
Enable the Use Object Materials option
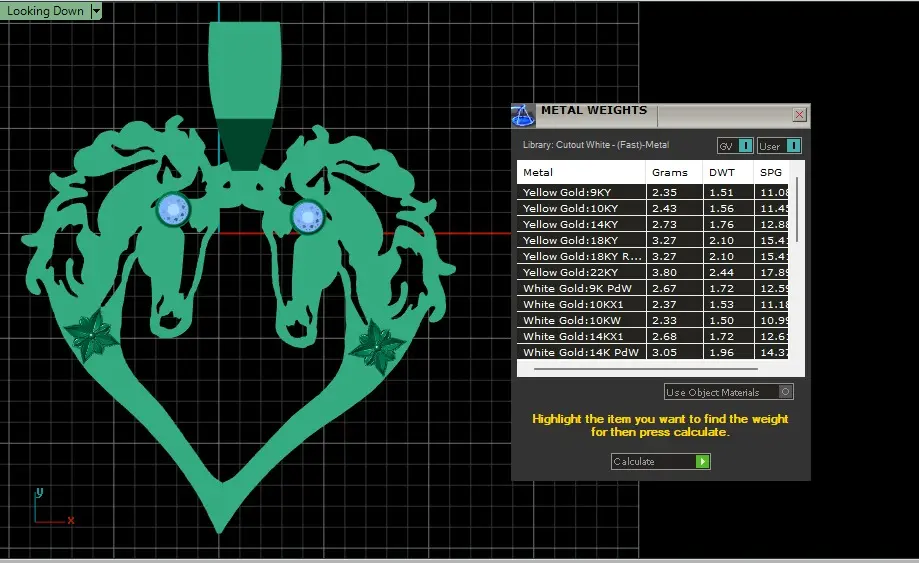pyautogui.click(x=729, y=392)
